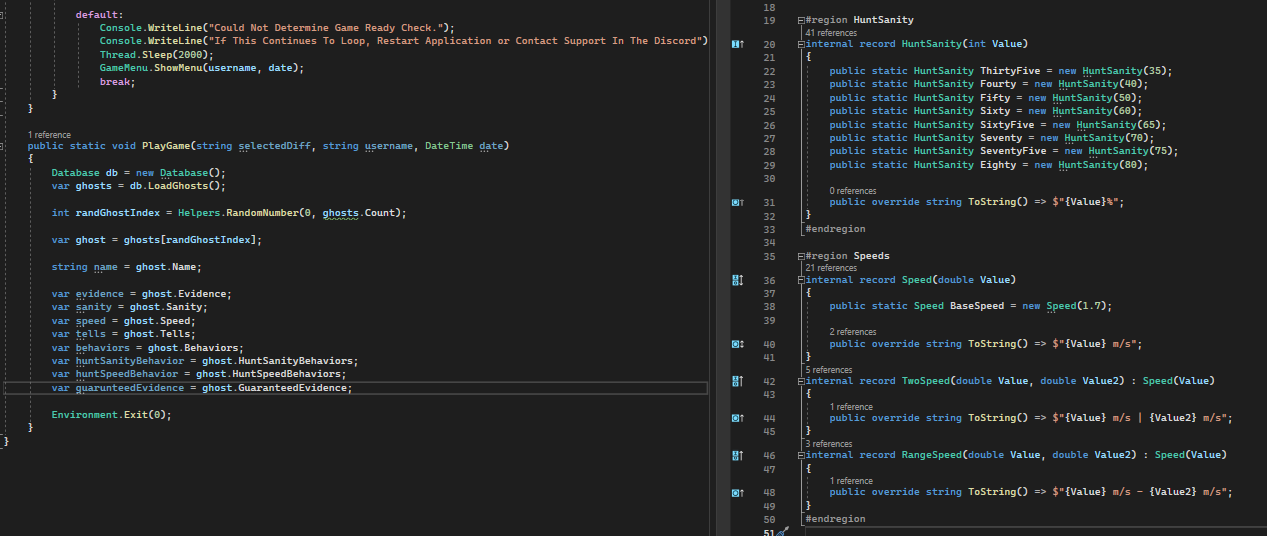This screenshot has width=1267, height=536.
Task: Click the default: case label
Action: pyautogui.click(x=100, y=15)
